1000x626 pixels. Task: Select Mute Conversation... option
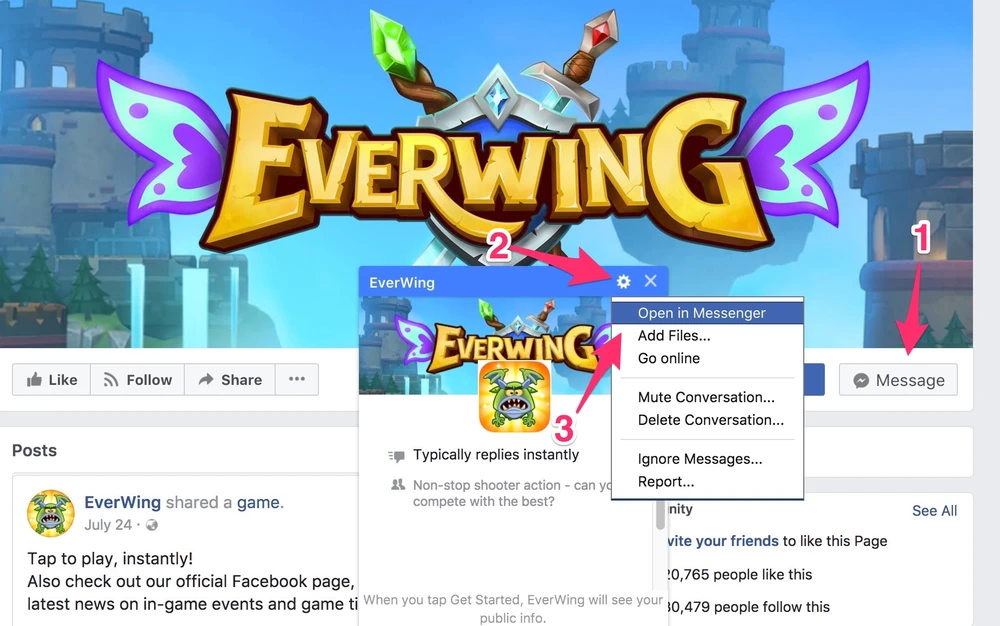(x=707, y=397)
